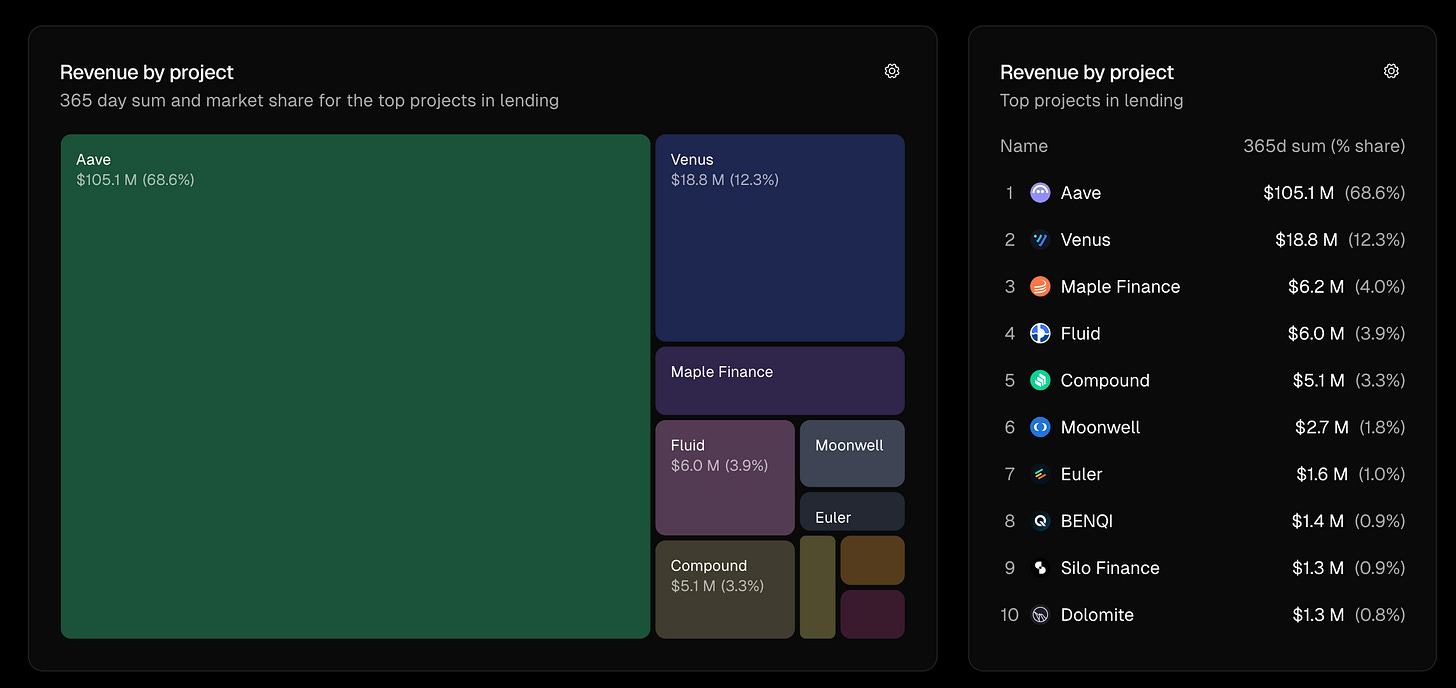Select the blue Venus treemap block
The height and width of the screenshot is (688, 1456).
780,238
